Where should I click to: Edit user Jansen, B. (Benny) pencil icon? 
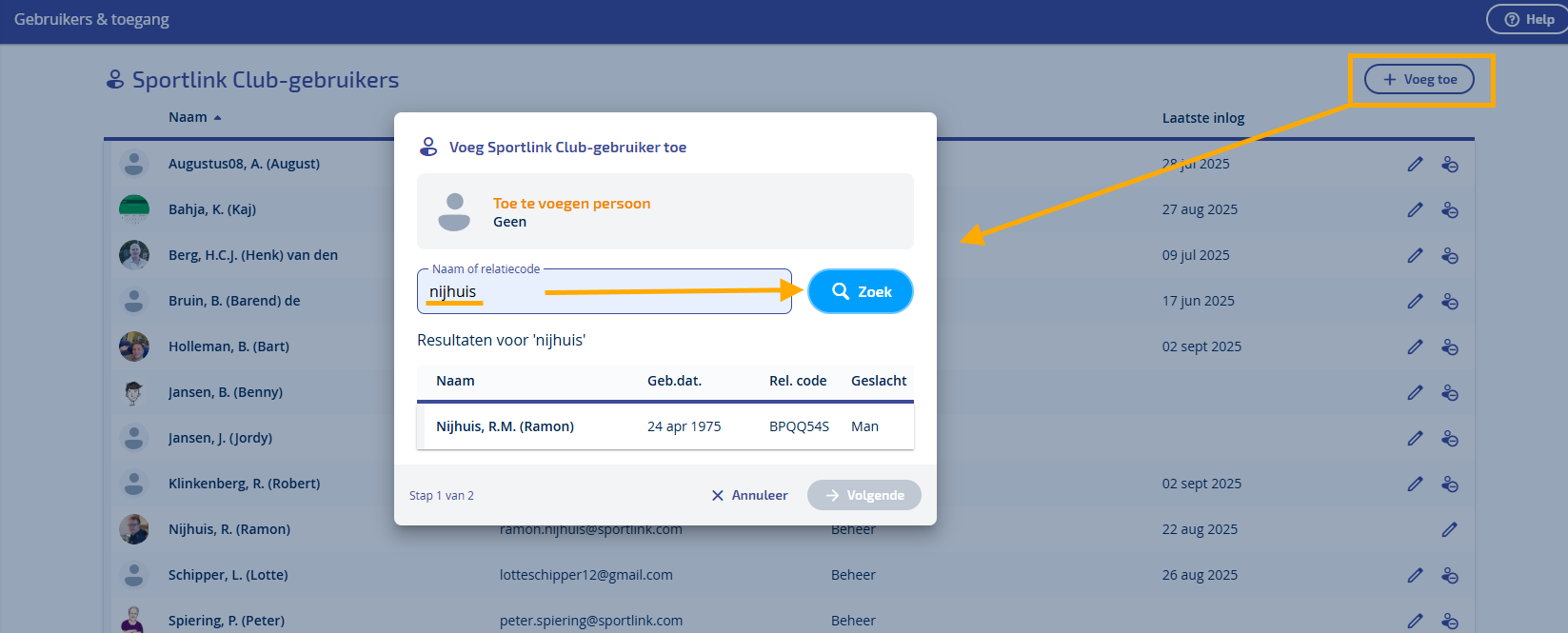pyautogui.click(x=1416, y=392)
